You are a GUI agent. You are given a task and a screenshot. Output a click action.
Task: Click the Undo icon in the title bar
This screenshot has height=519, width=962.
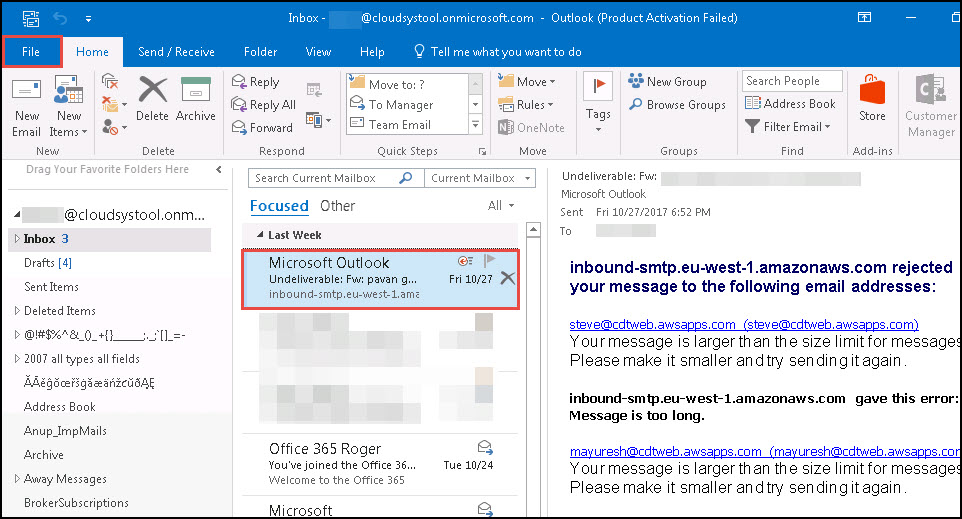(x=60, y=18)
